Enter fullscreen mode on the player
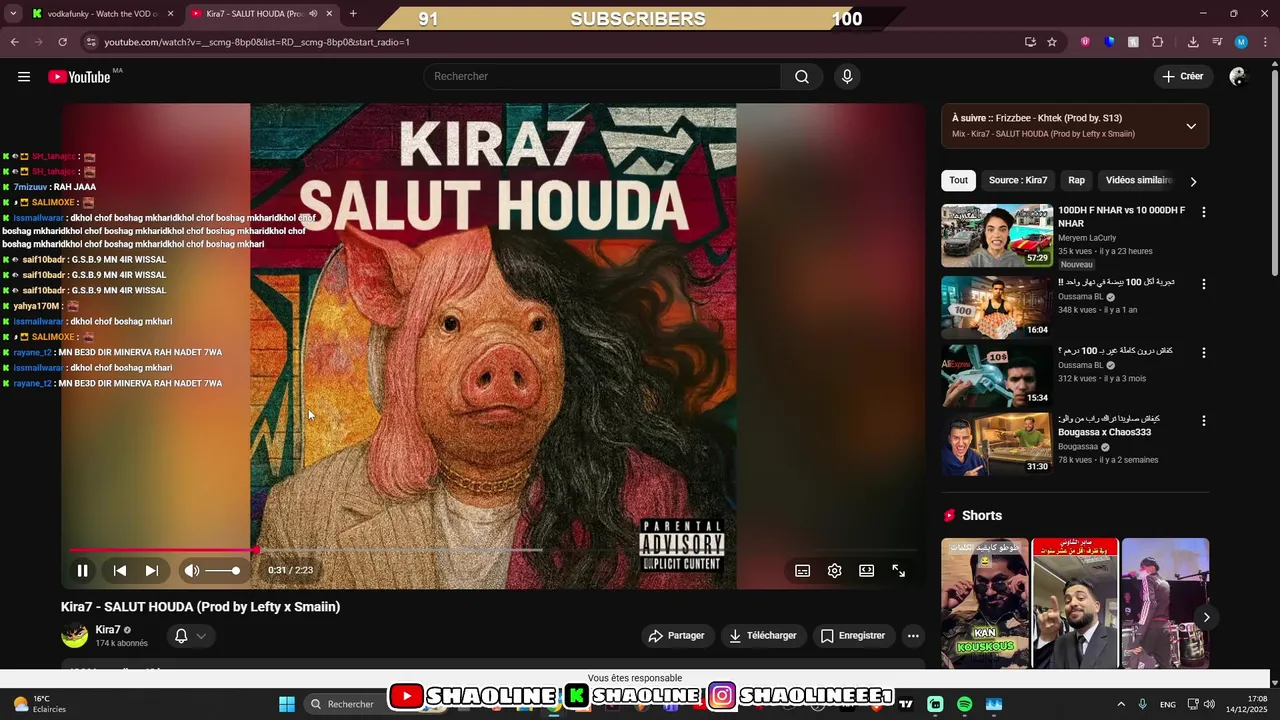The height and width of the screenshot is (720, 1280). tap(899, 570)
